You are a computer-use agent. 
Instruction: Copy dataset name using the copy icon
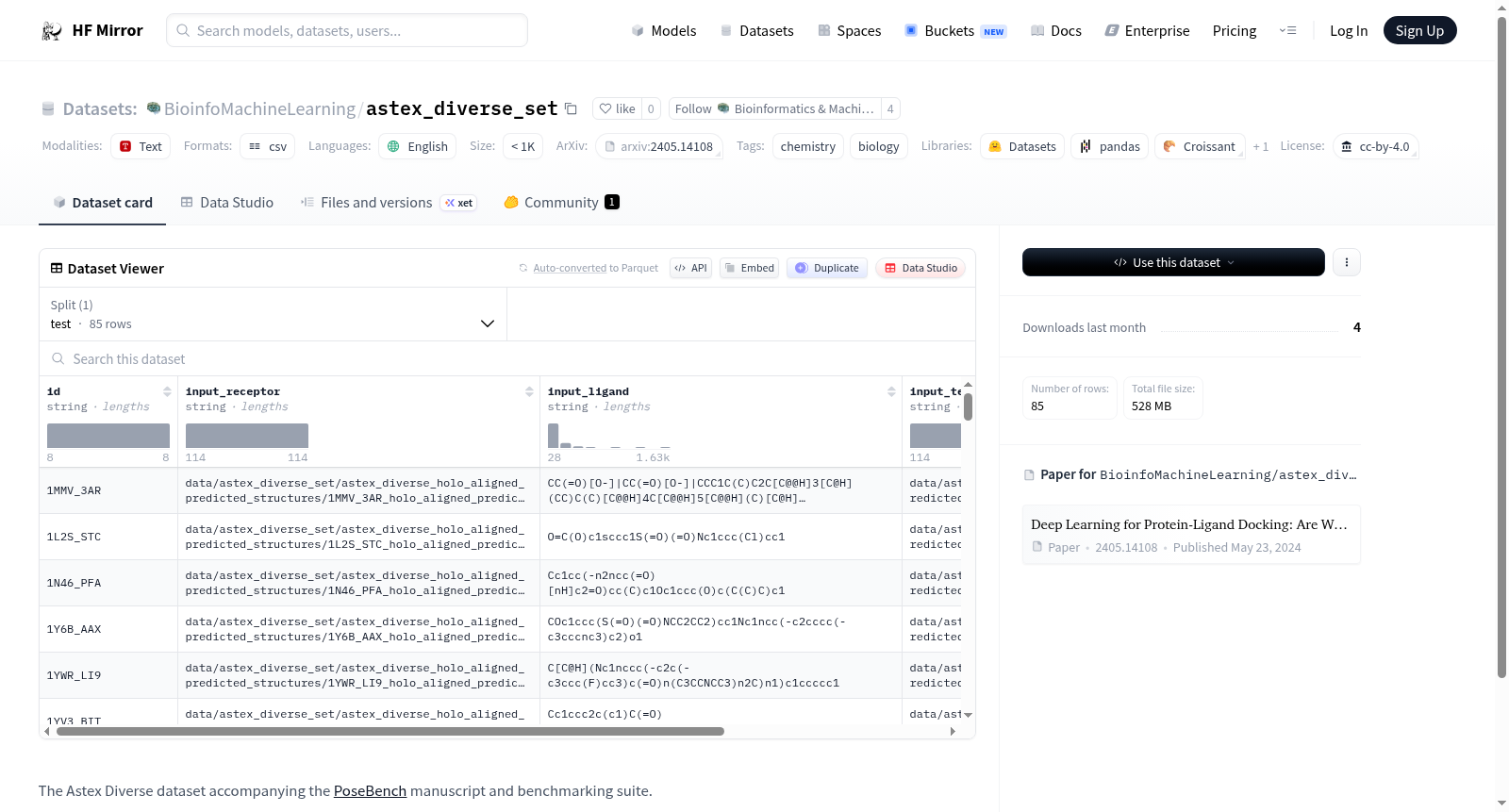571,108
